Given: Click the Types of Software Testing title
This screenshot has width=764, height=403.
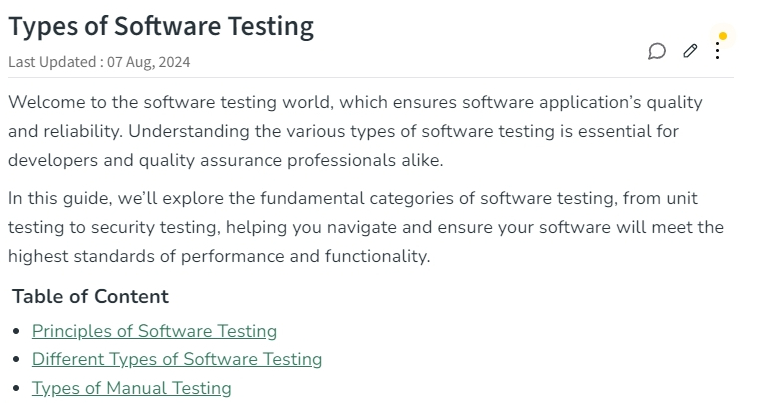Looking at the screenshot, I should [x=161, y=26].
